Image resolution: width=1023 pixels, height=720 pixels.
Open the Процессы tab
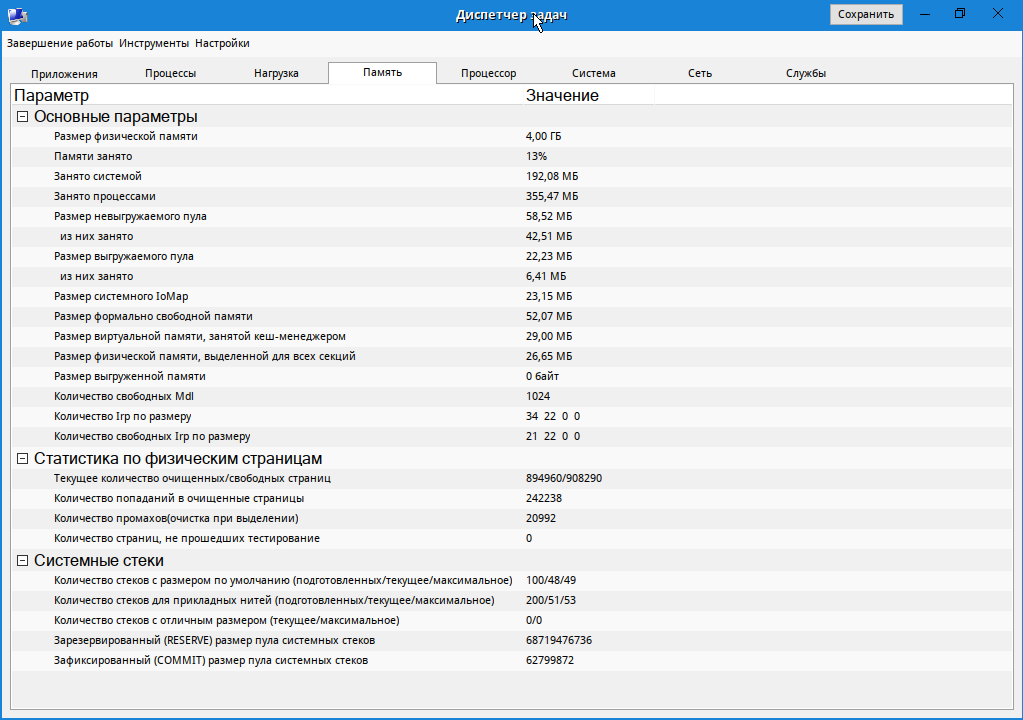pyautogui.click(x=170, y=74)
